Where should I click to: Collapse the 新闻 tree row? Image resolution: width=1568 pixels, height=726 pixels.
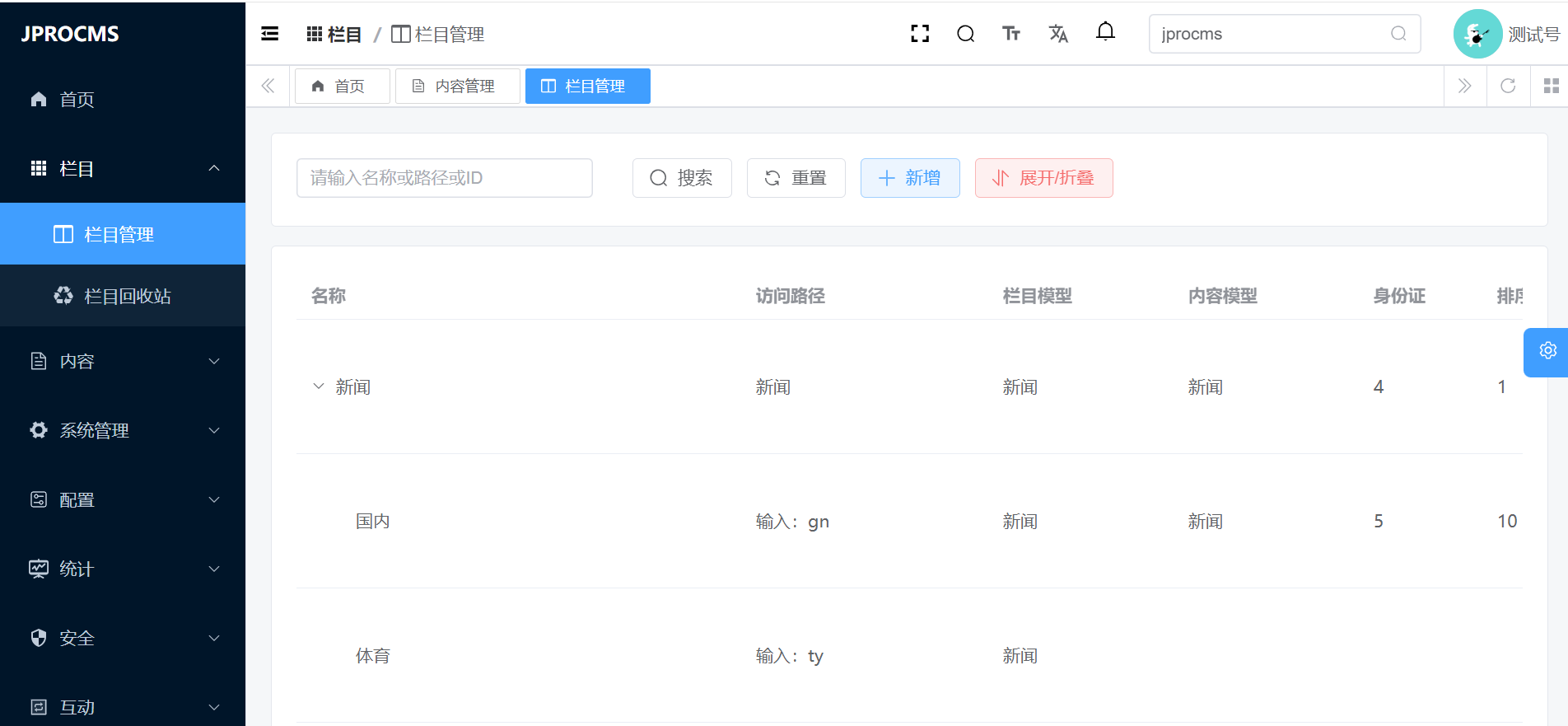pyautogui.click(x=319, y=386)
